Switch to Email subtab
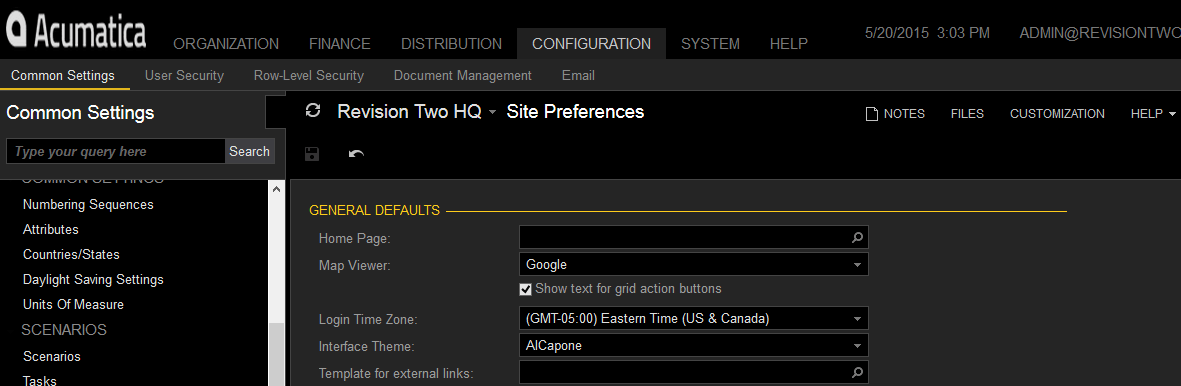 pos(578,75)
